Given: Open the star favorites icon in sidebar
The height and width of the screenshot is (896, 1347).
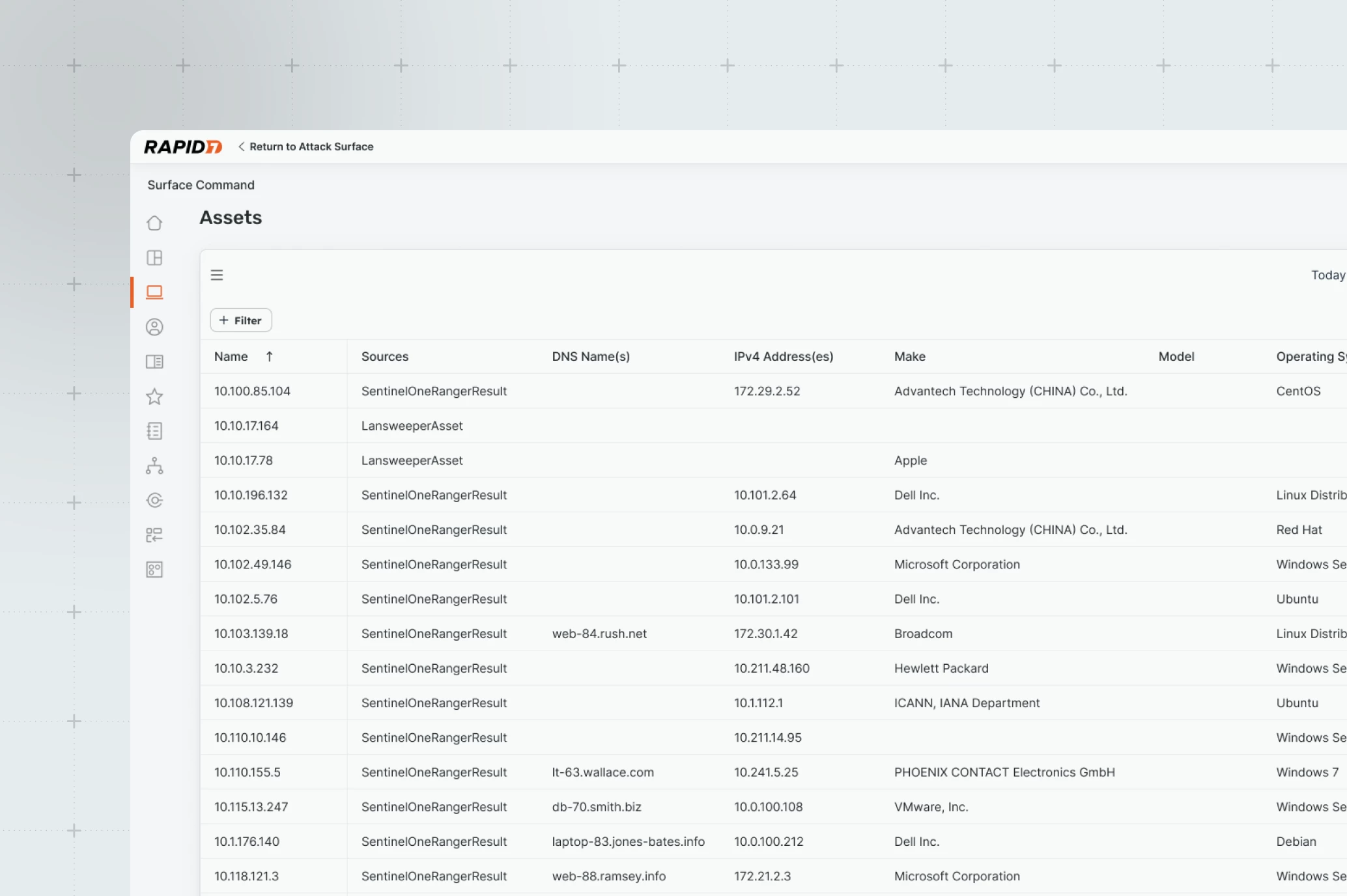Looking at the screenshot, I should click(x=154, y=396).
